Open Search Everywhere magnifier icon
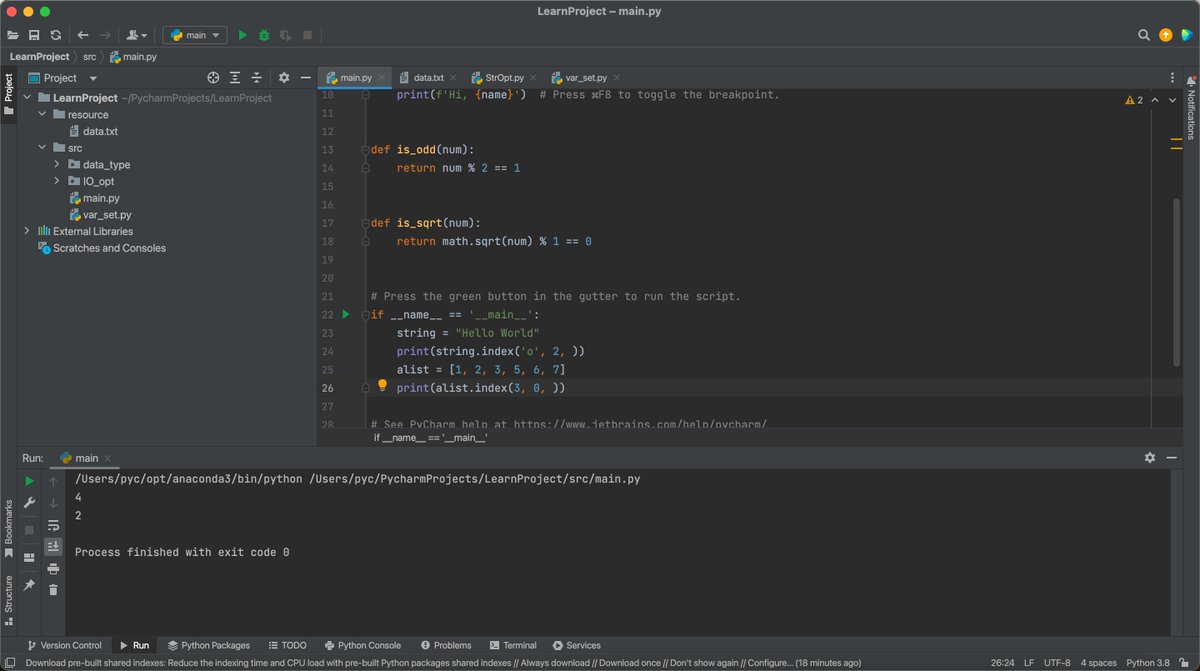 click(1144, 35)
